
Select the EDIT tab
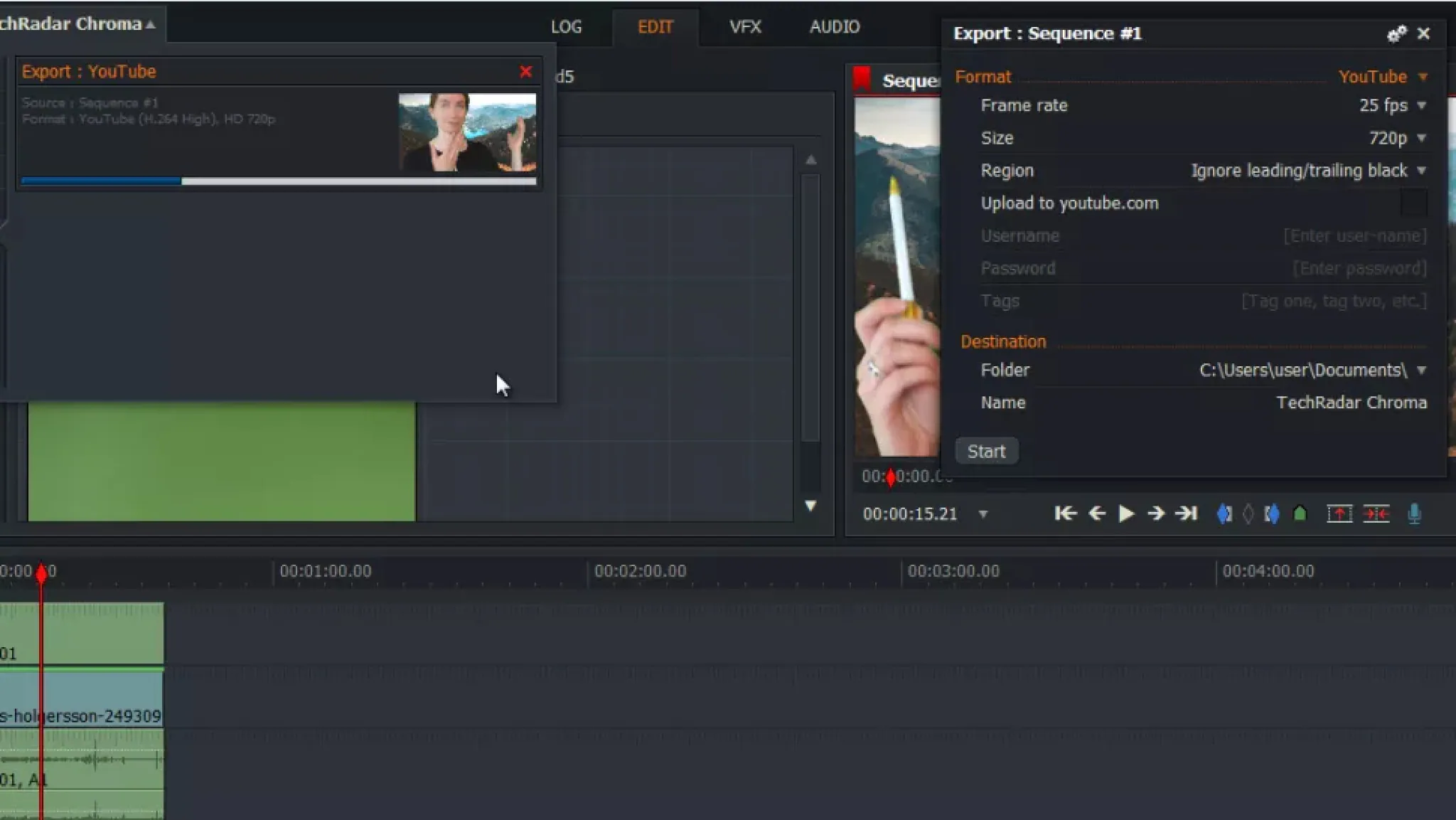(x=655, y=27)
